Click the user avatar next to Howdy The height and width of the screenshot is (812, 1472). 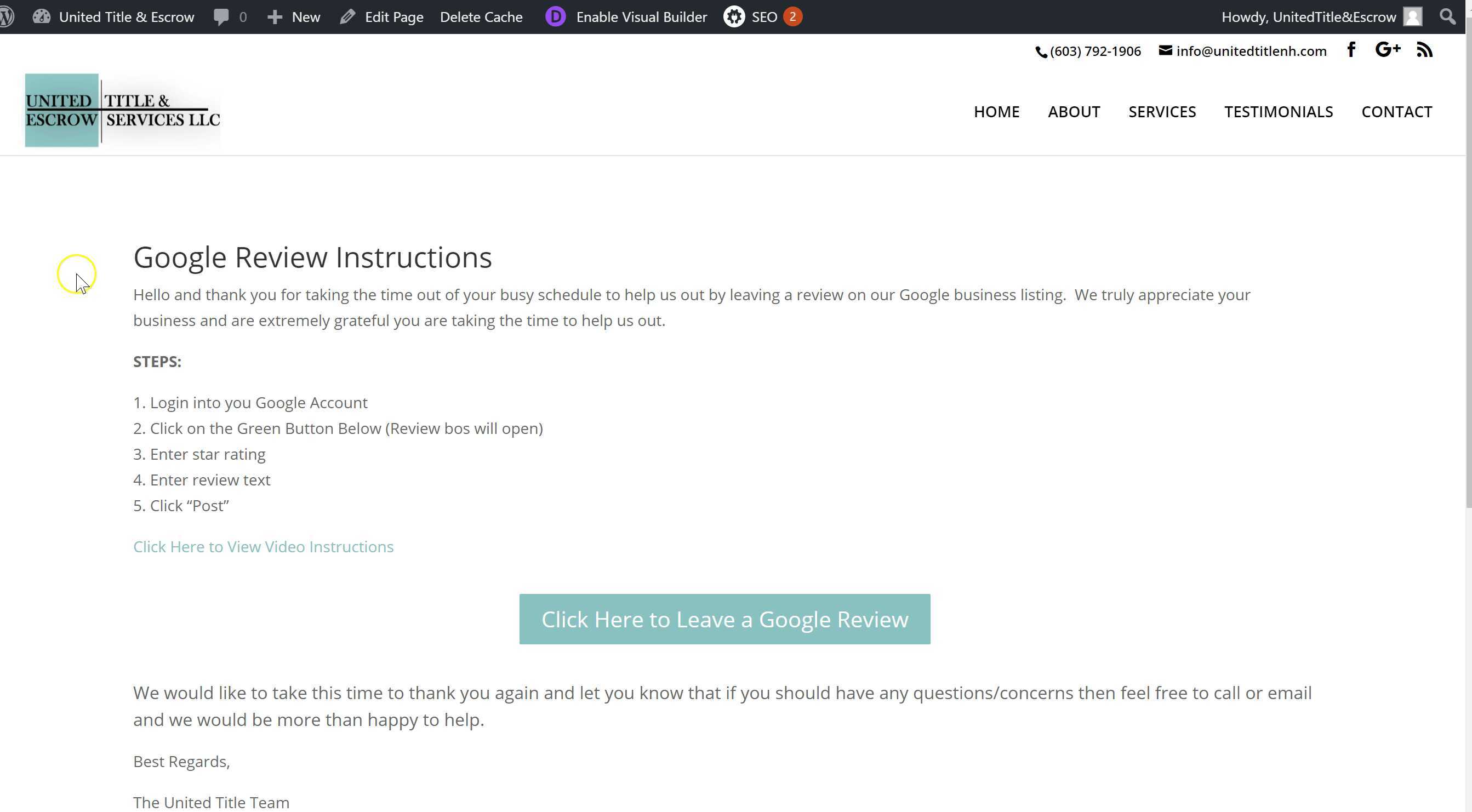point(1413,16)
